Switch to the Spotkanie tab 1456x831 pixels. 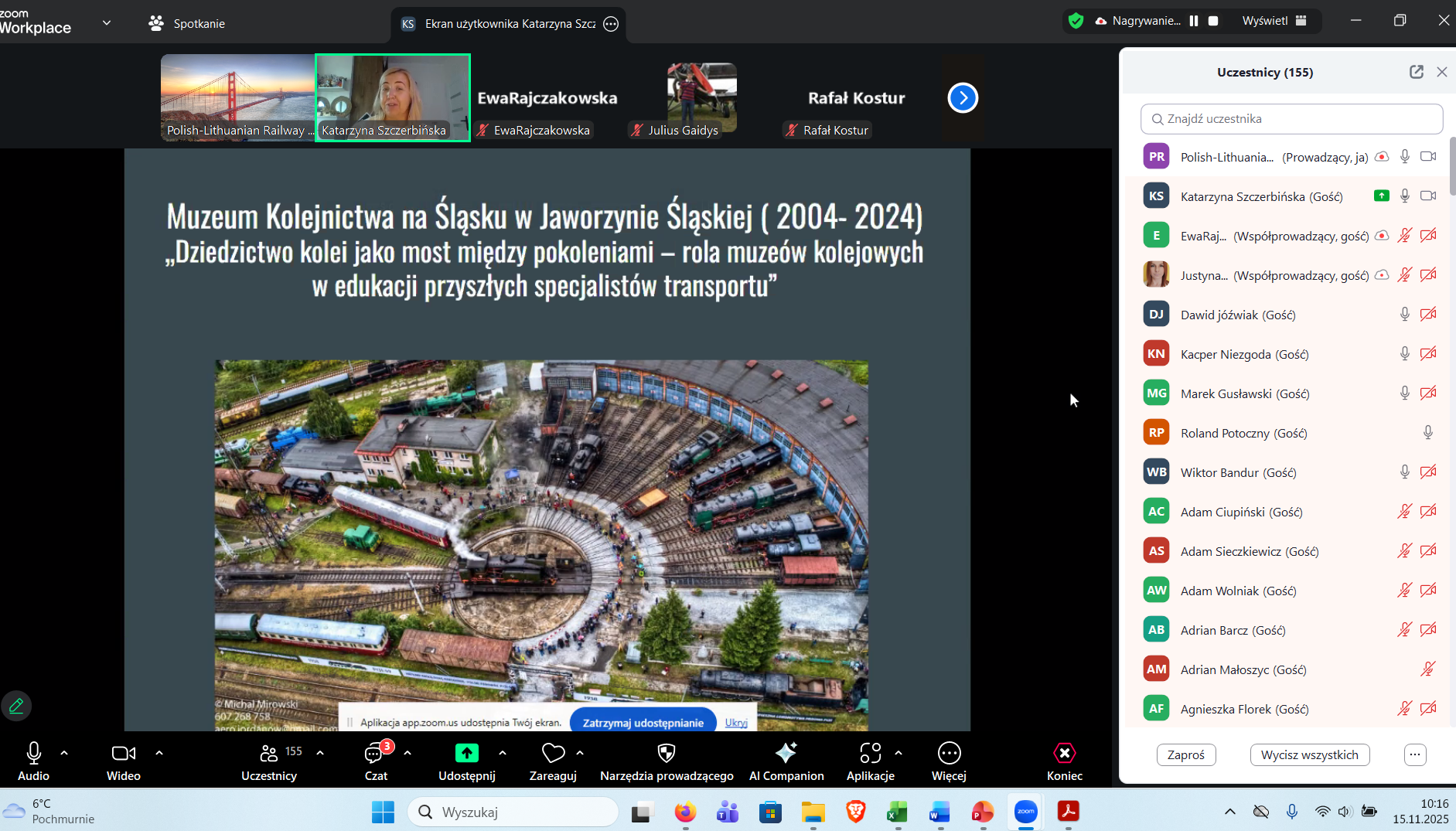(187, 23)
